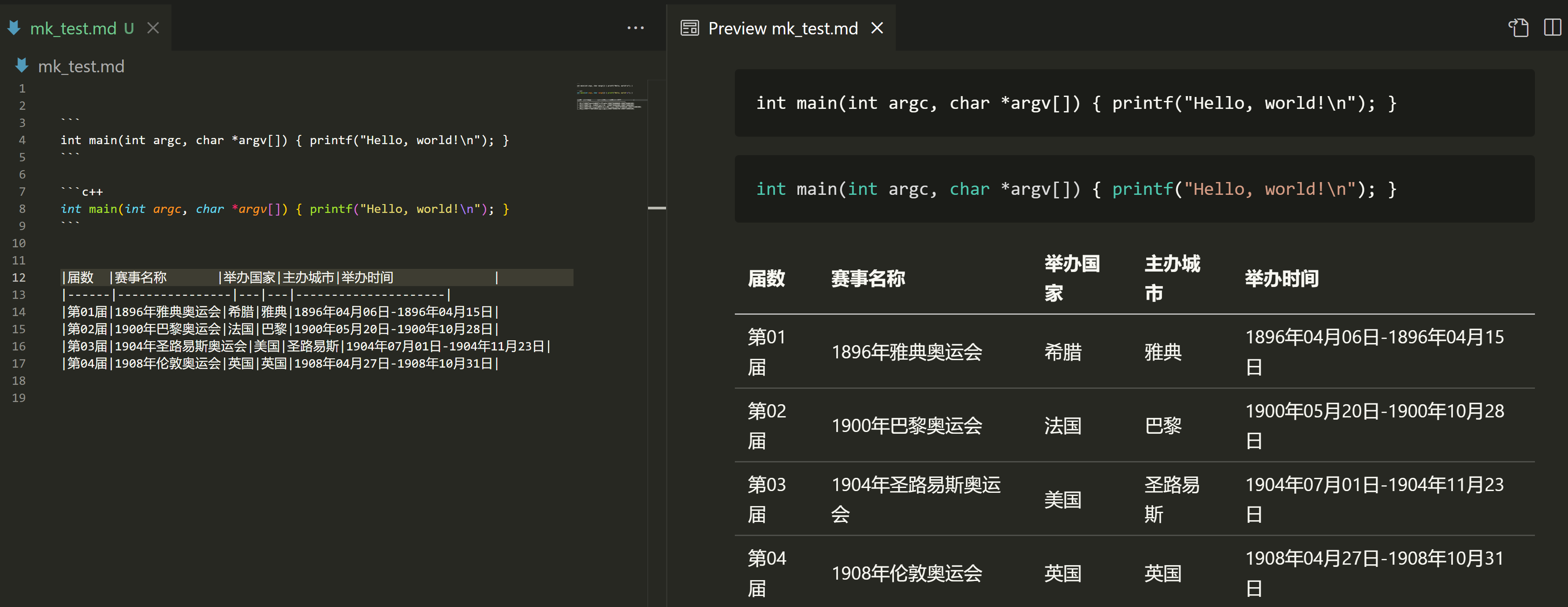The image size is (1568, 607).
Task: Click the 届数 header in preview table
Action: point(766,278)
